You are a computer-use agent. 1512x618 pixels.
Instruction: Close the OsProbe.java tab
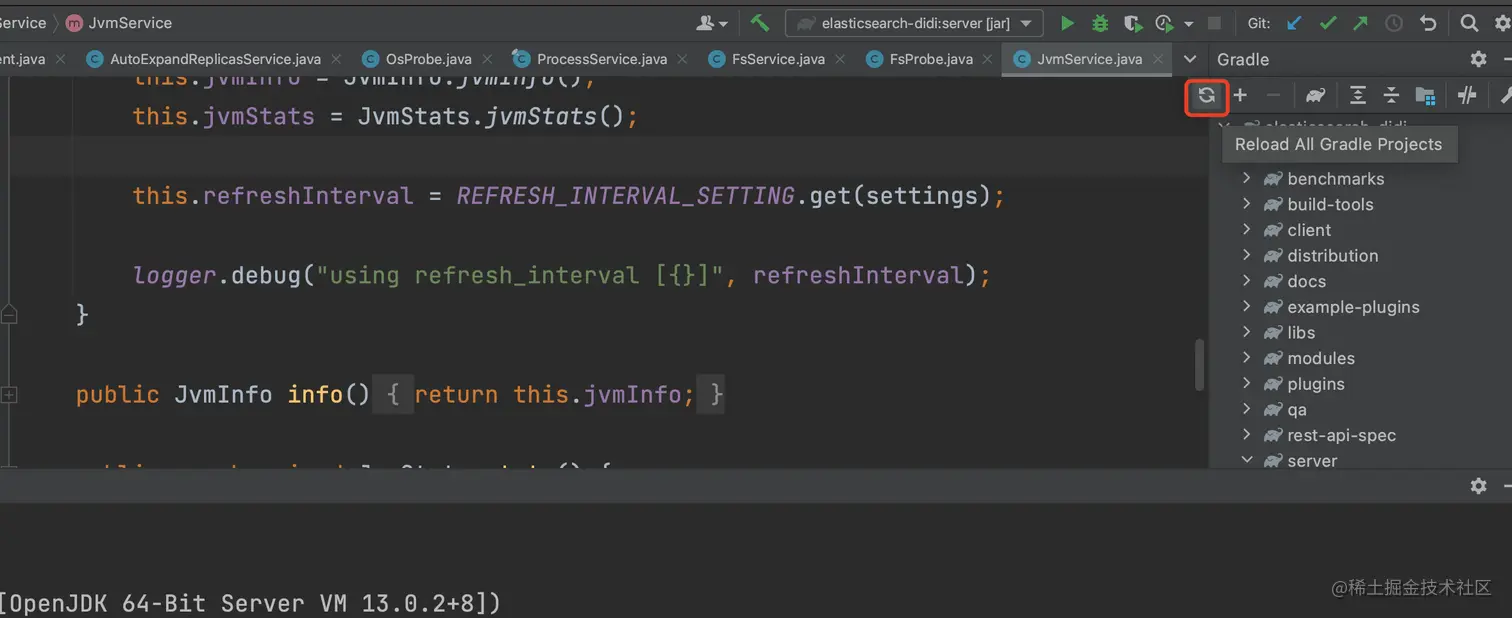(x=486, y=60)
